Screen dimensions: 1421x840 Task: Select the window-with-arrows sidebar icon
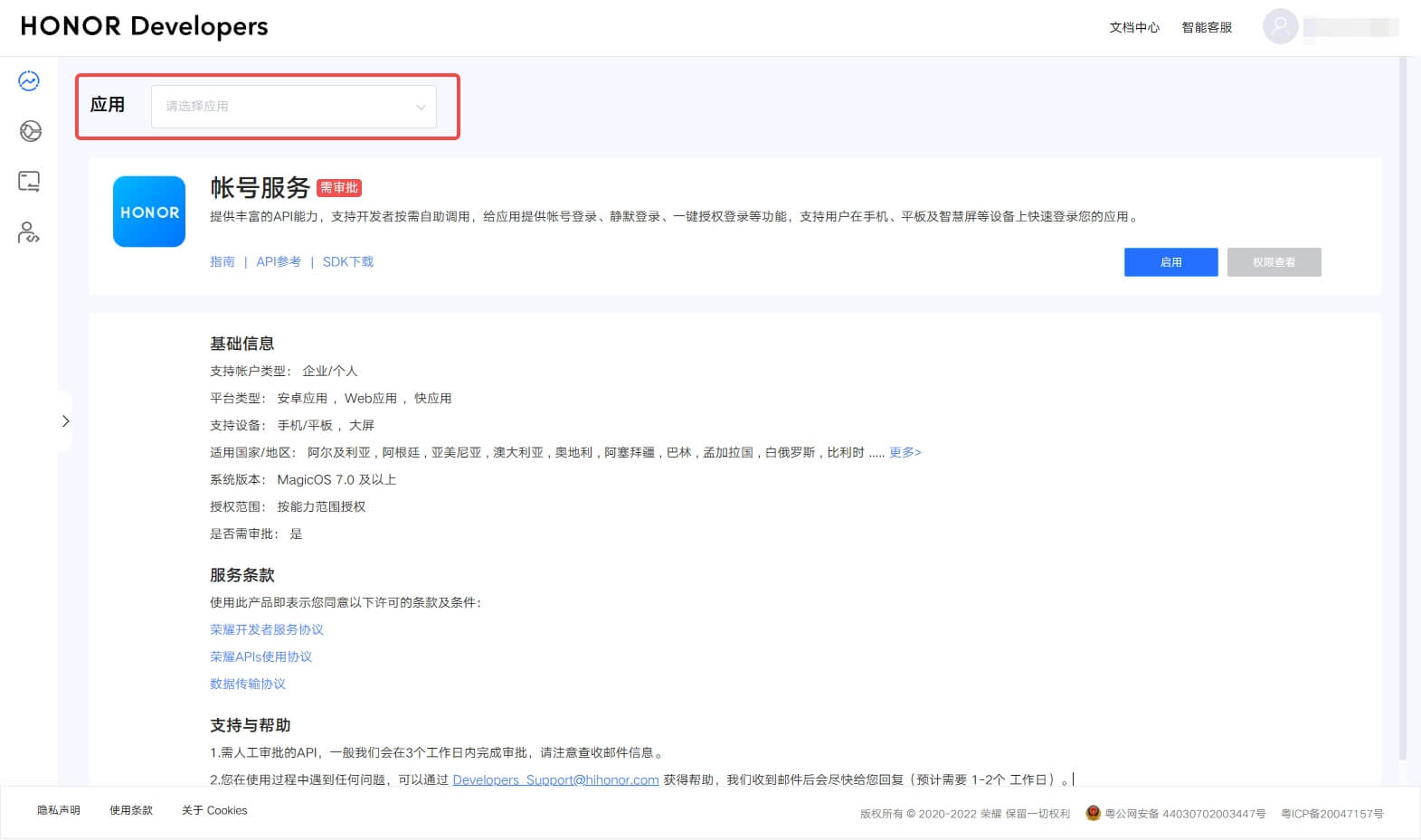[x=29, y=182]
